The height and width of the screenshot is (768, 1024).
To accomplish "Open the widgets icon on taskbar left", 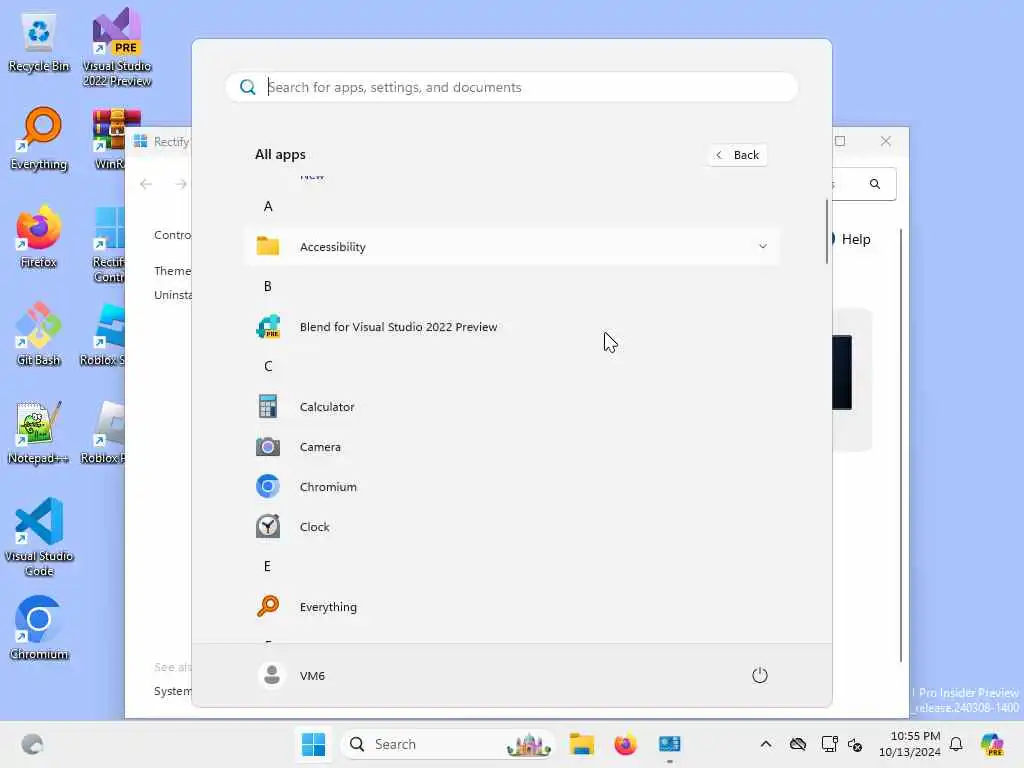I will pos(32,744).
